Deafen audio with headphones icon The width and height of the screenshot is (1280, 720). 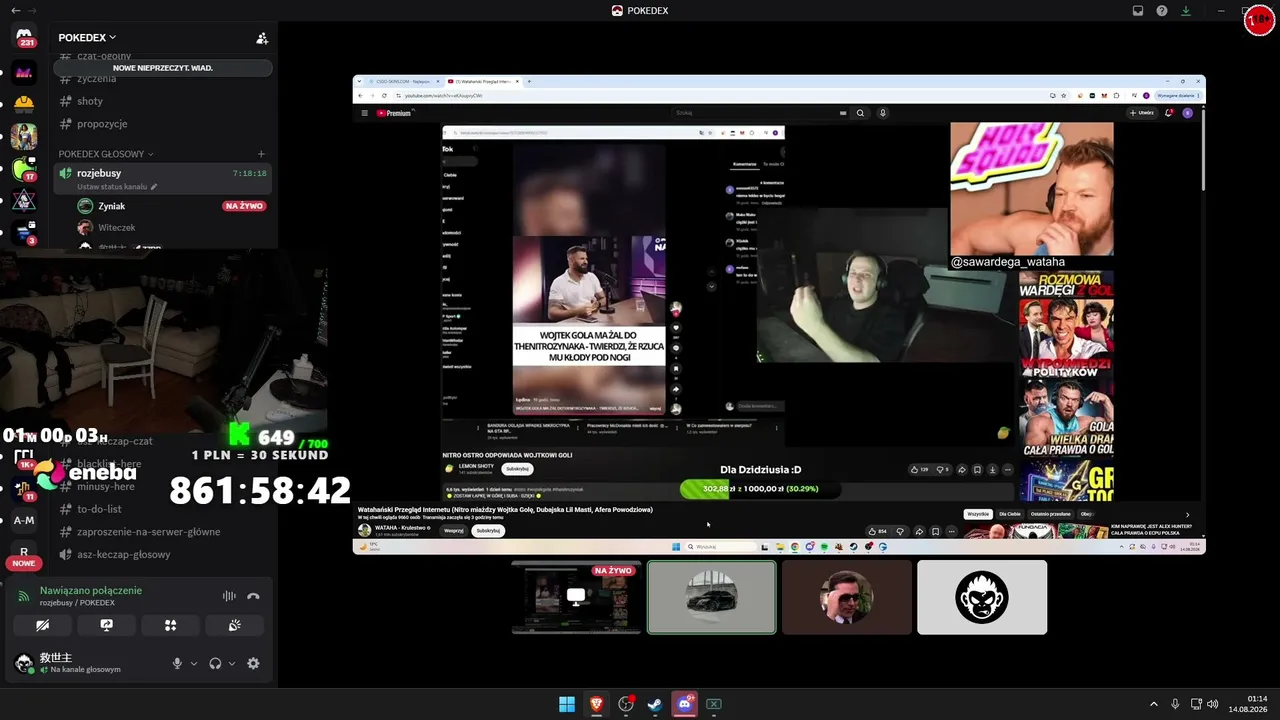[x=215, y=663]
